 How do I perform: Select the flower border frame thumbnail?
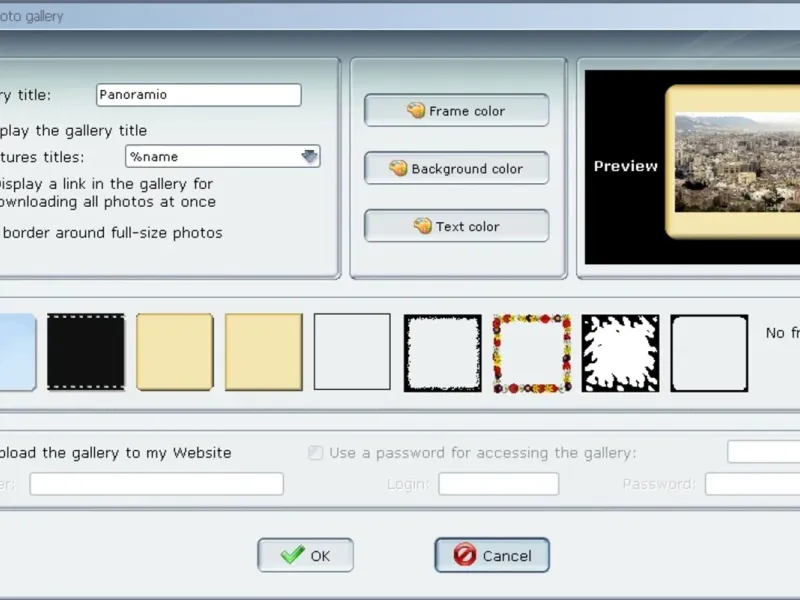pyautogui.click(x=532, y=353)
